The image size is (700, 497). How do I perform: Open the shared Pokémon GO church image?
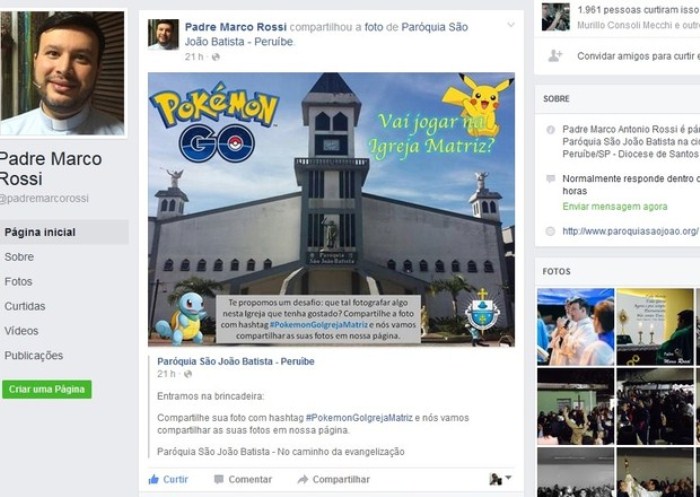click(331, 209)
